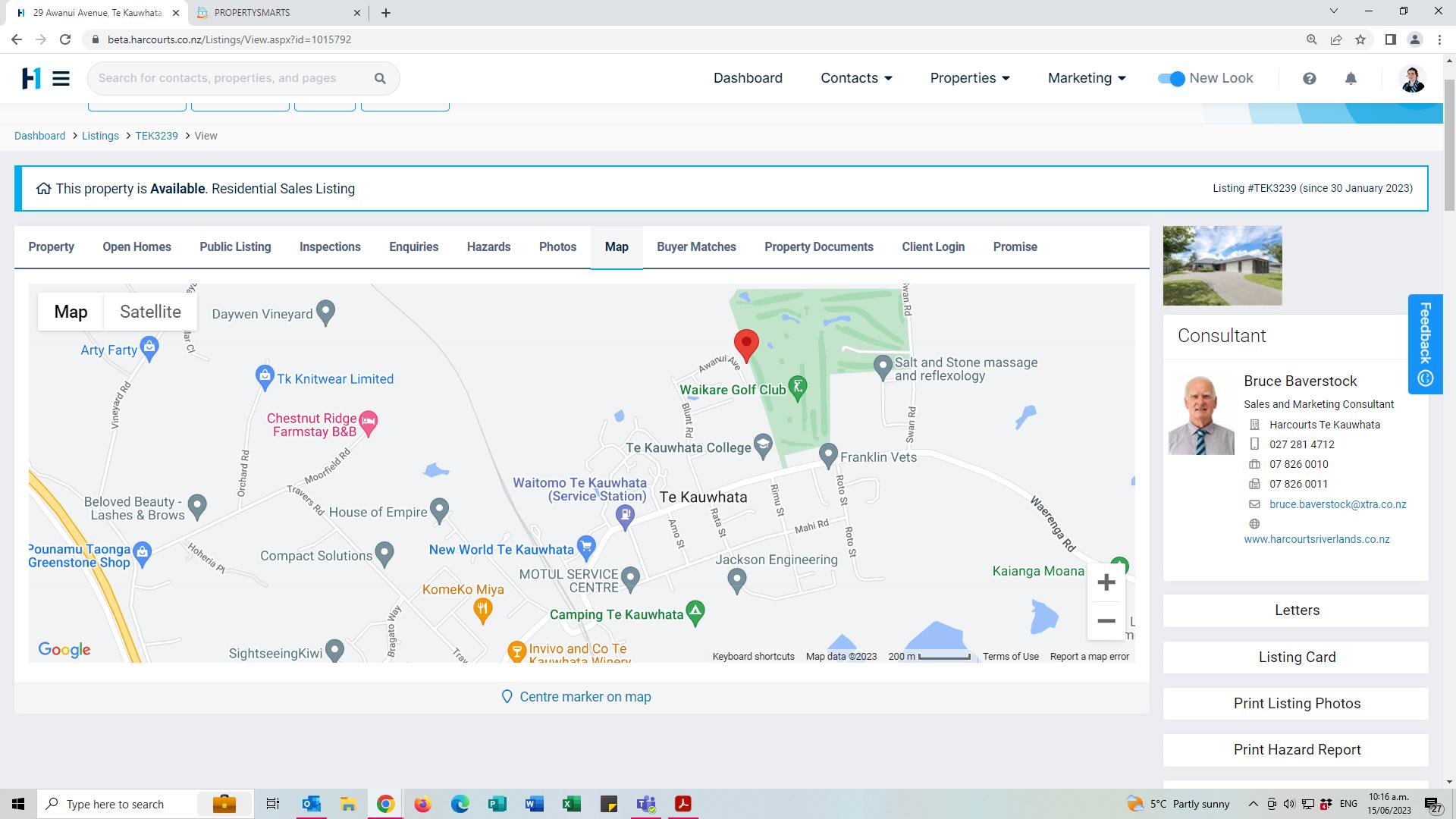Toggle the New Look switch
Screen dimensions: 1456x819
(1172, 79)
